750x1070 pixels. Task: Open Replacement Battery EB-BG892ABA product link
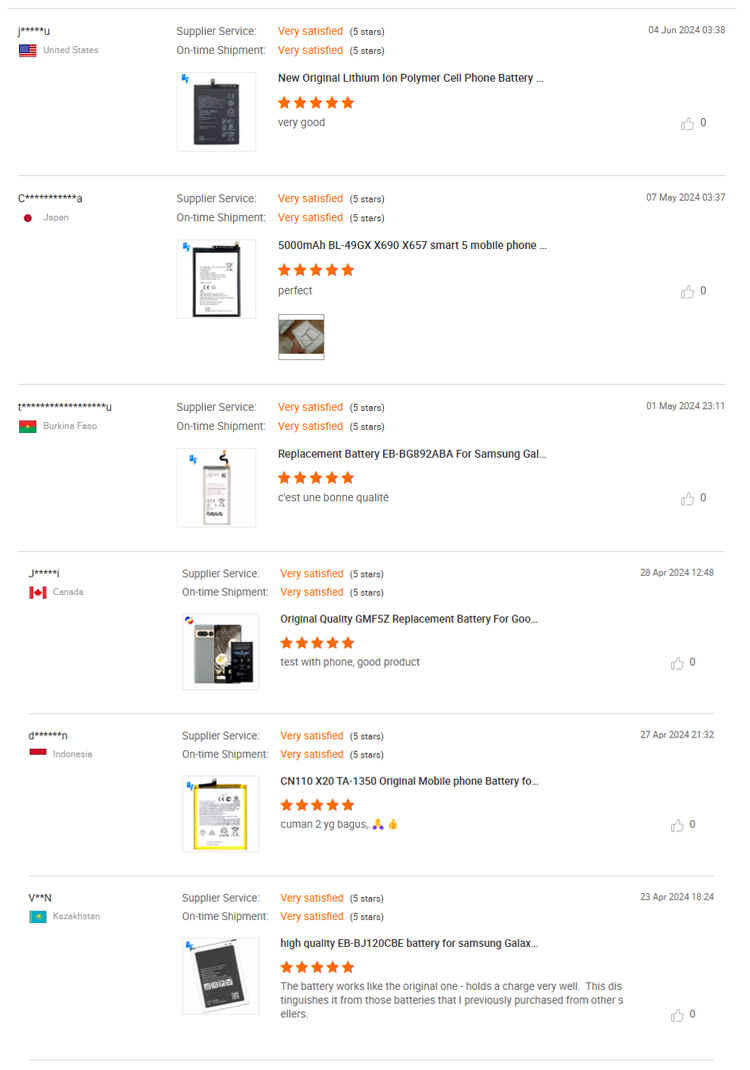[x=412, y=453]
